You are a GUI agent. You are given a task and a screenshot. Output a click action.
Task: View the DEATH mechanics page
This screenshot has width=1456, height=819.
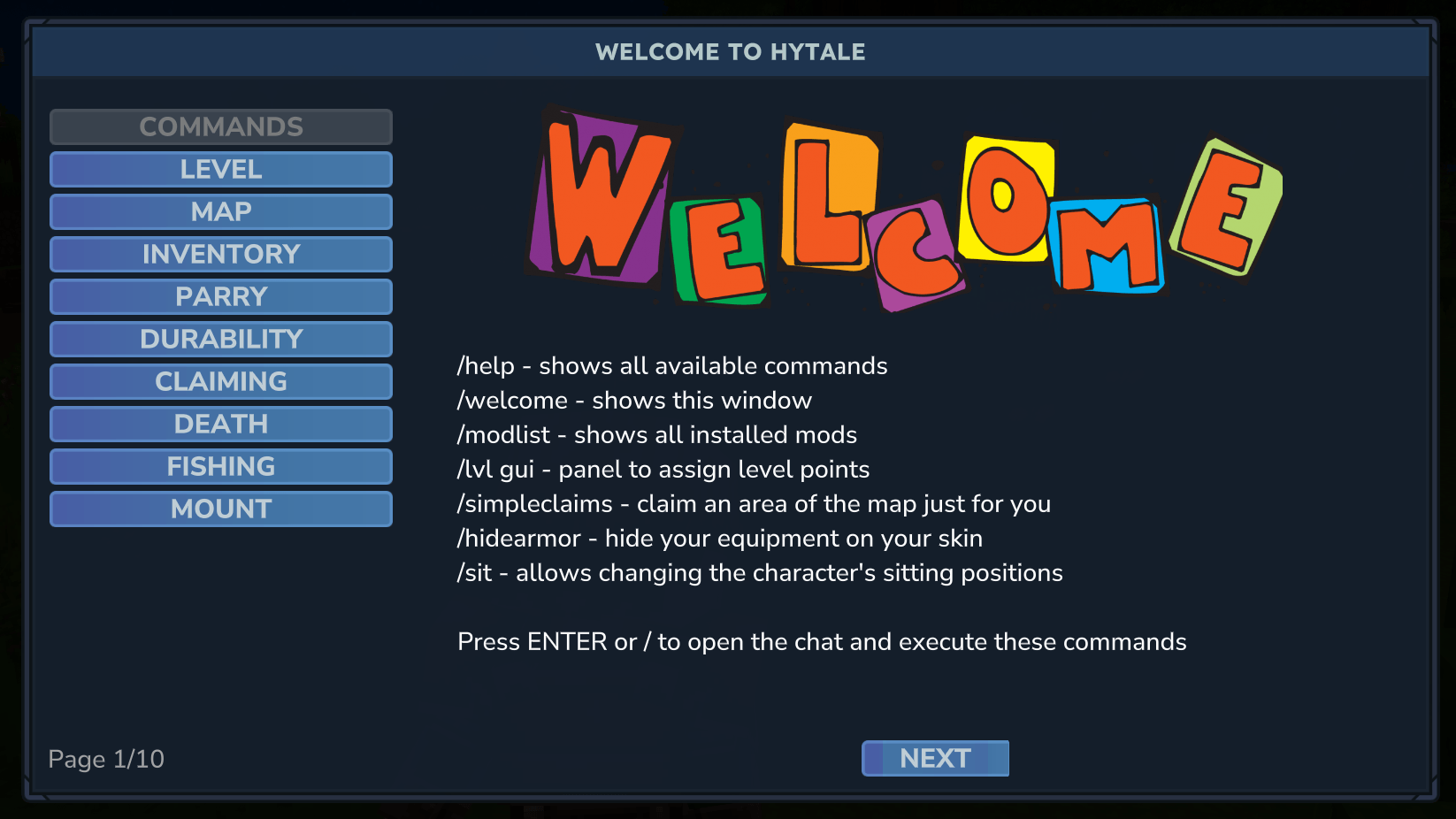[221, 424]
